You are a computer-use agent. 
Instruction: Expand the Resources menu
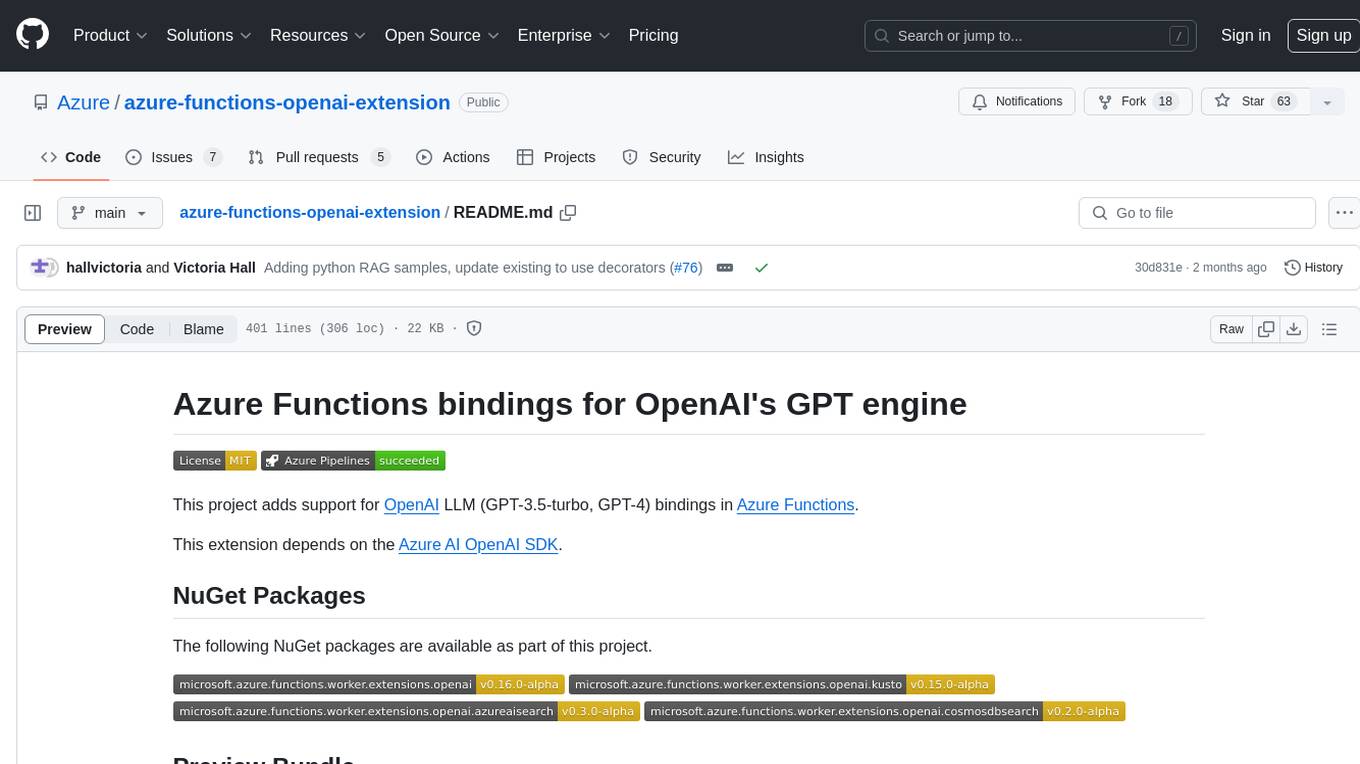click(317, 35)
